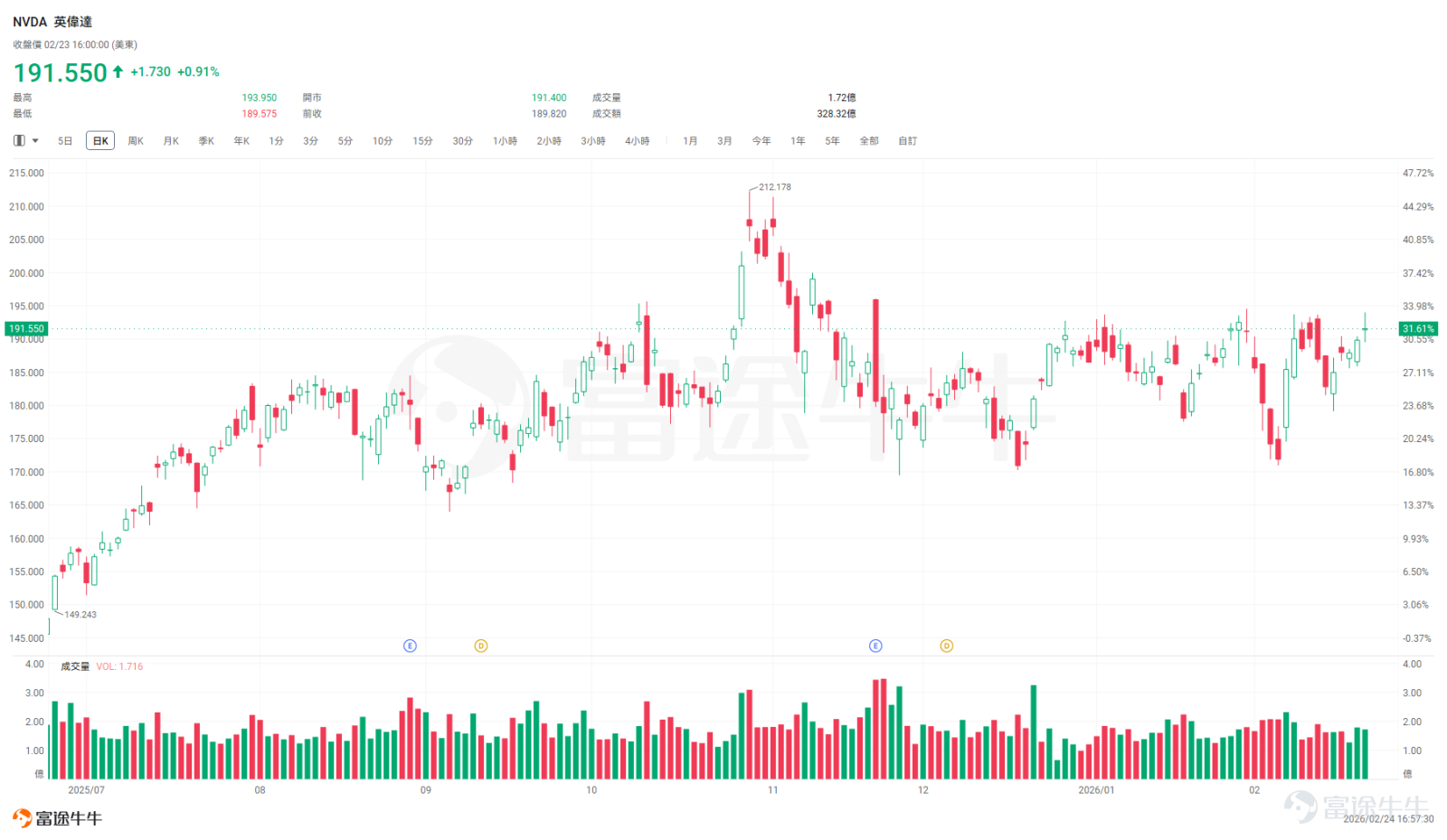This screenshot has width=1447, height=840.
Task: Click the 開市 value 191.400
Action: (549, 98)
